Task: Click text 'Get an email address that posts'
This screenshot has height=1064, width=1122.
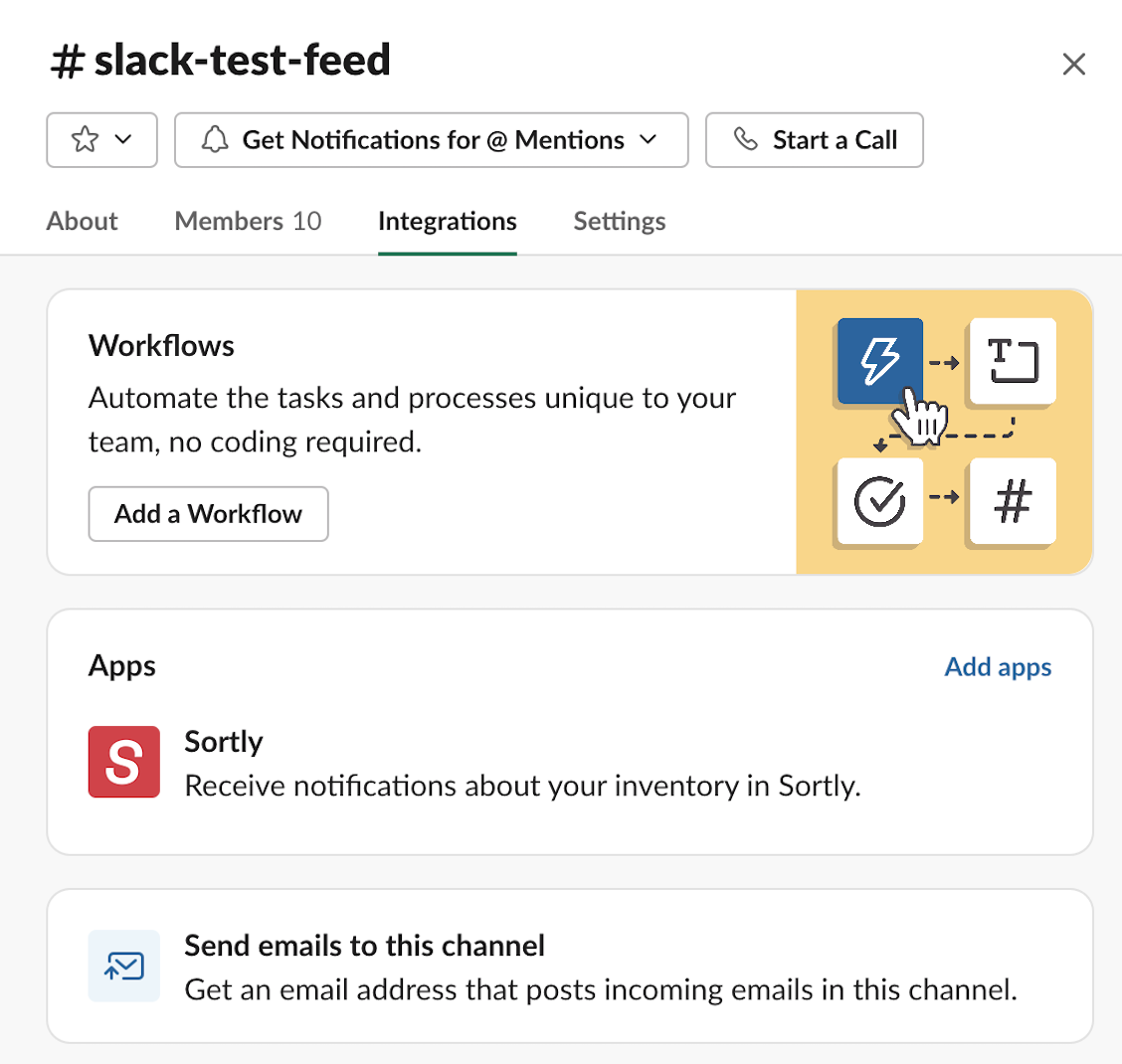Action: tap(392, 990)
